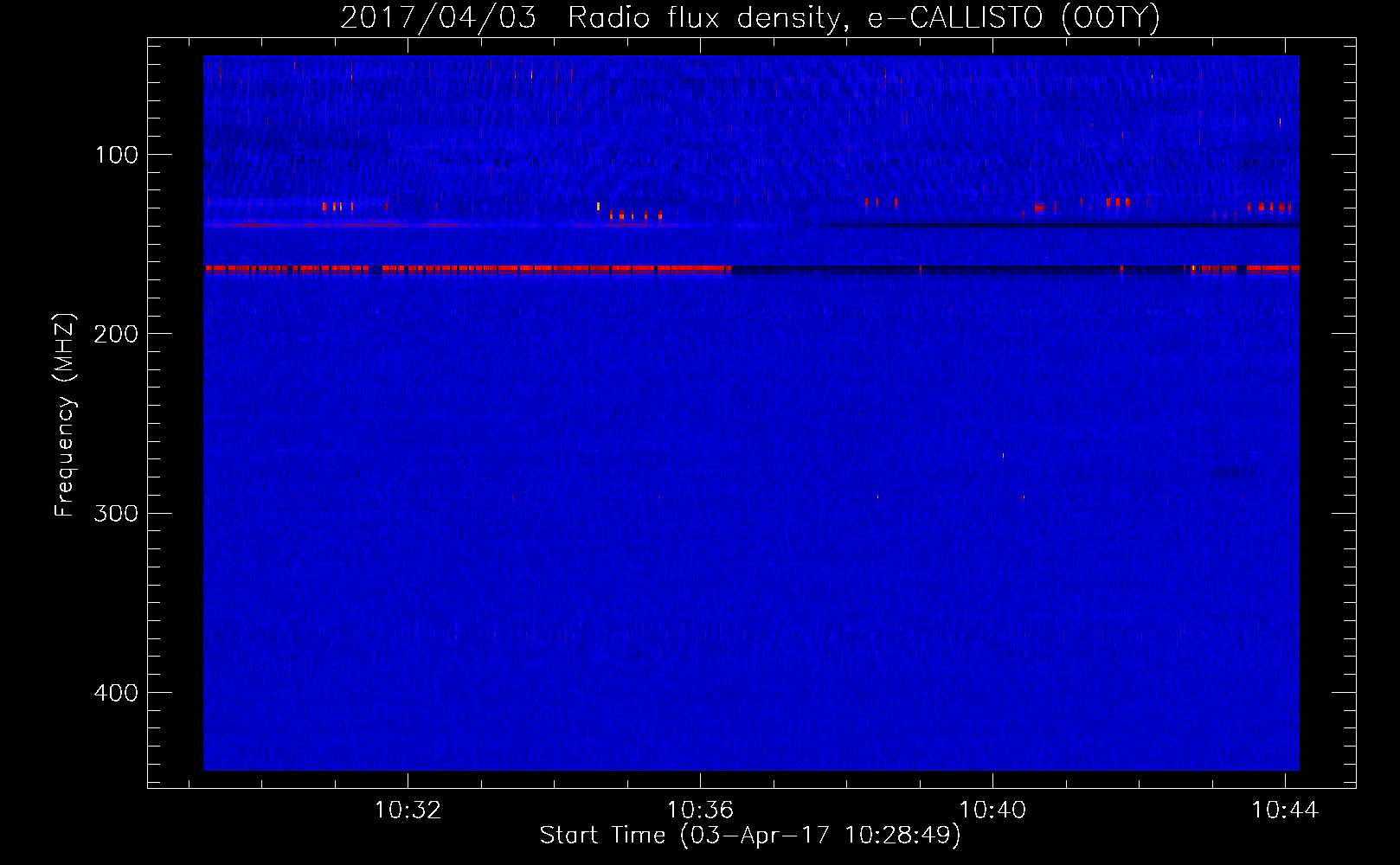Image resolution: width=1400 pixels, height=865 pixels.
Task: Click the Frequency (MHZ) axis label
Action: [65, 414]
